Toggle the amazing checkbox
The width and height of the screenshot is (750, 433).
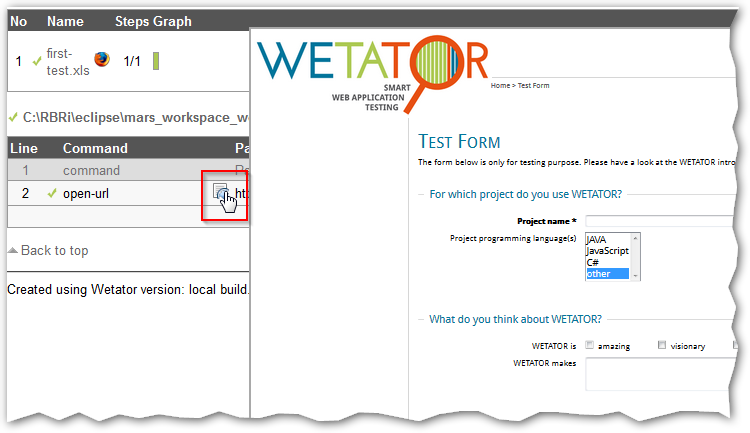pyautogui.click(x=590, y=345)
